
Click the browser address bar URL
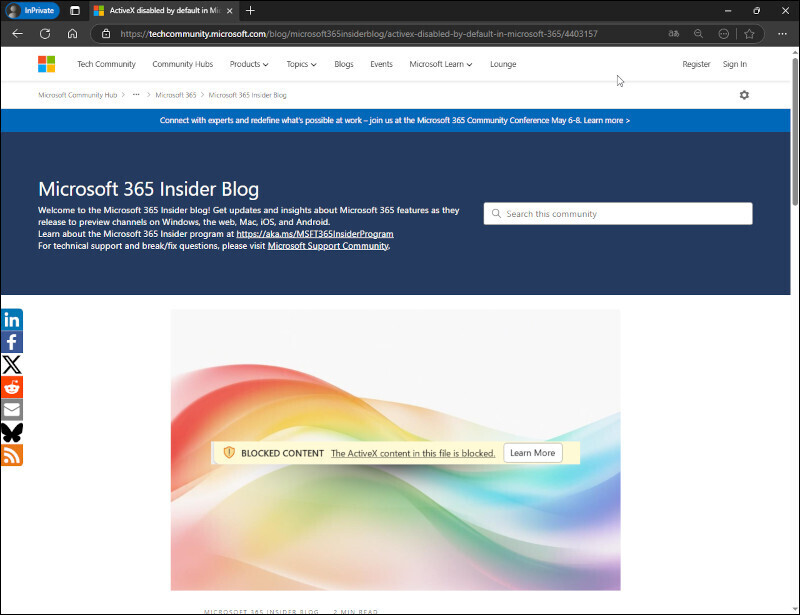coord(359,34)
